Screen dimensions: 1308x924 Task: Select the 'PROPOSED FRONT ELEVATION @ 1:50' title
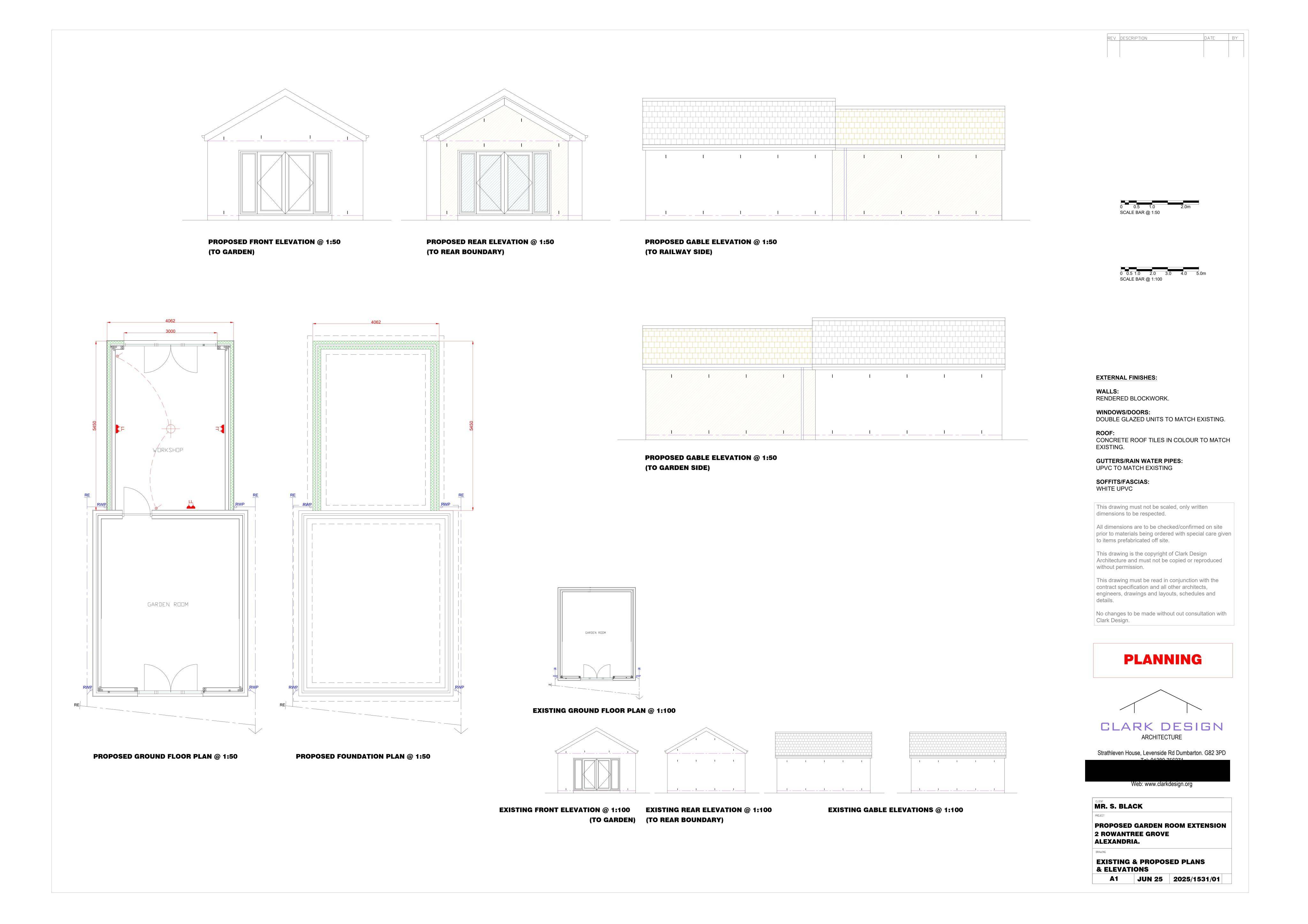[x=274, y=242]
